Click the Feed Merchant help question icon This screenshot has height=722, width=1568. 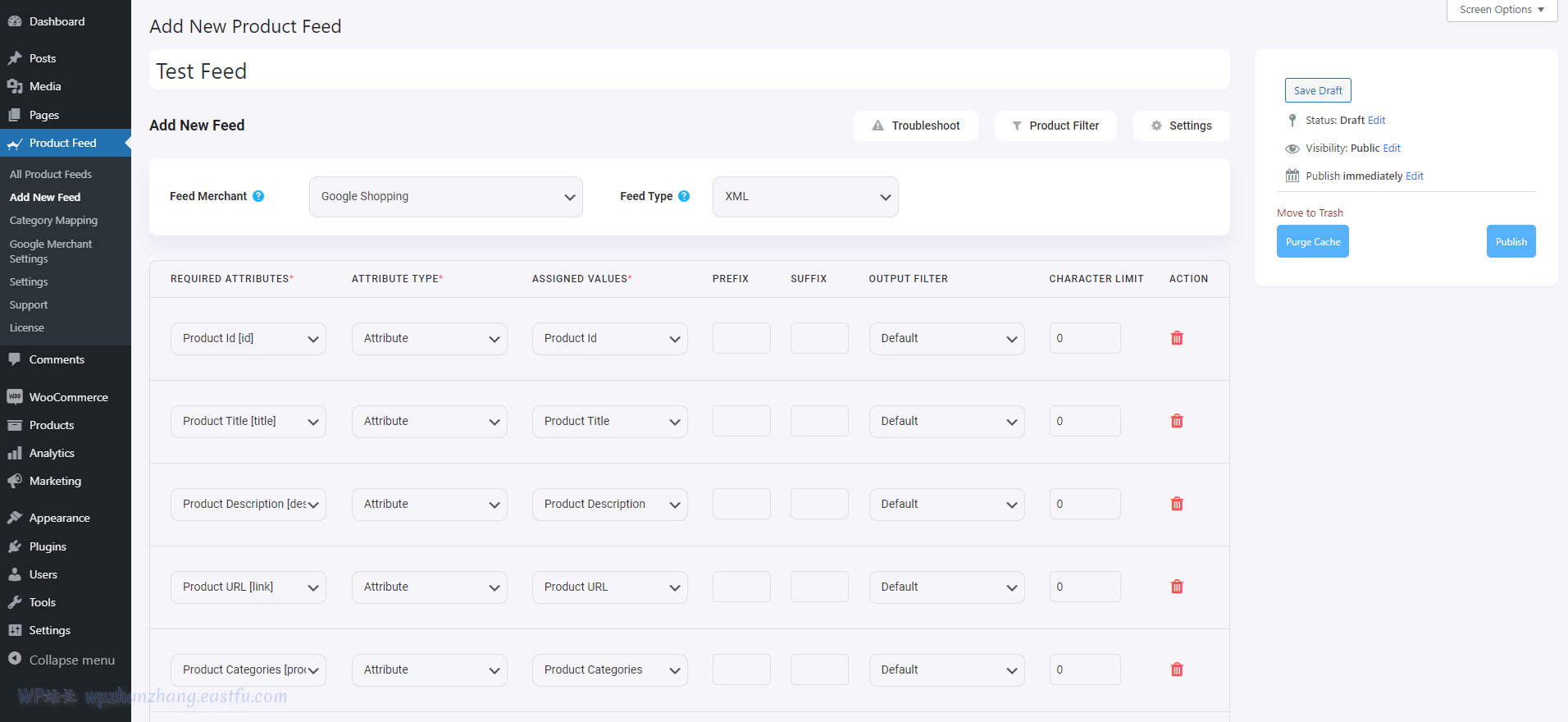[x=258, y=196]
